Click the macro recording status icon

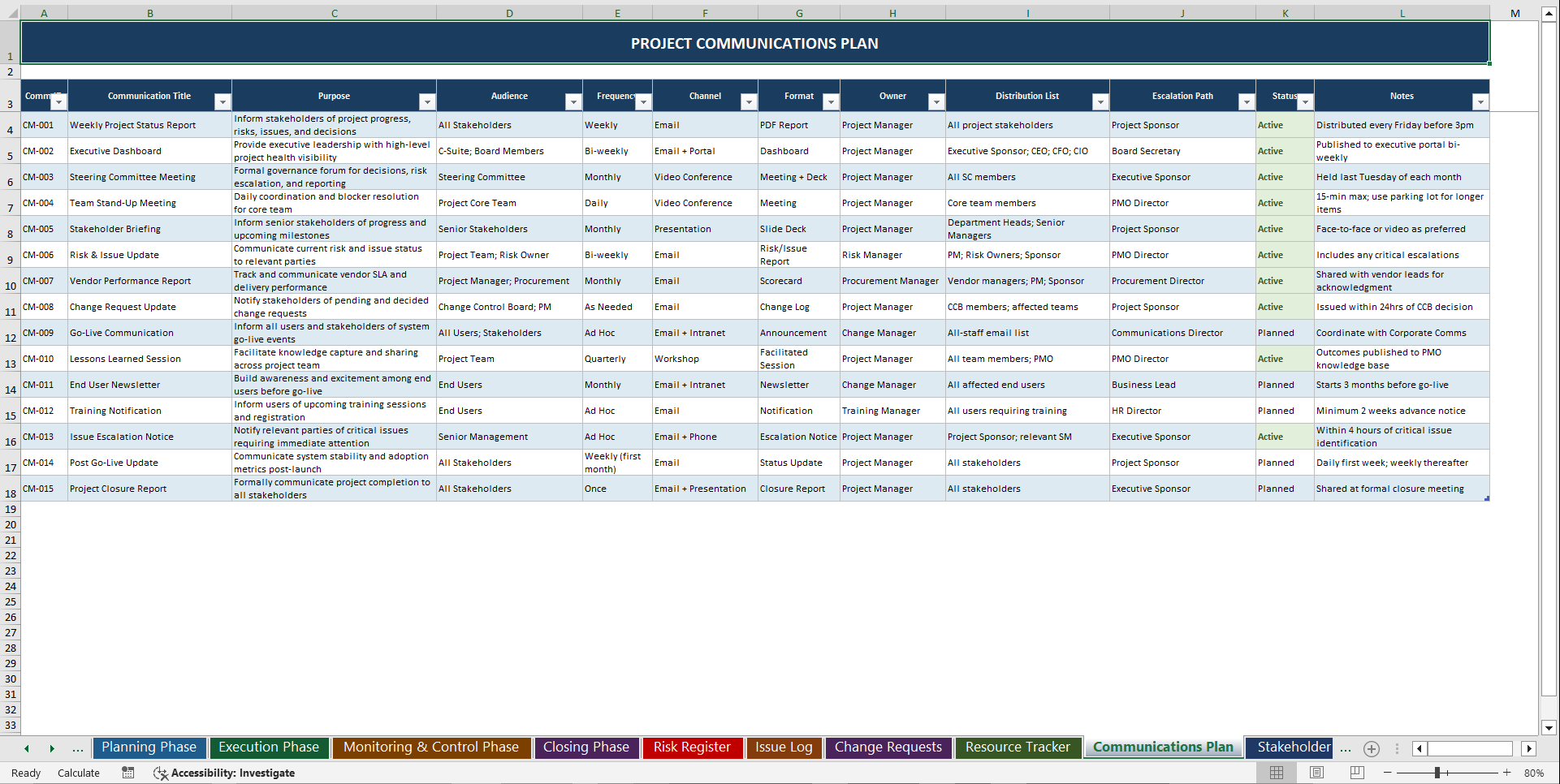pyautogui.click(x=128, y=773)
